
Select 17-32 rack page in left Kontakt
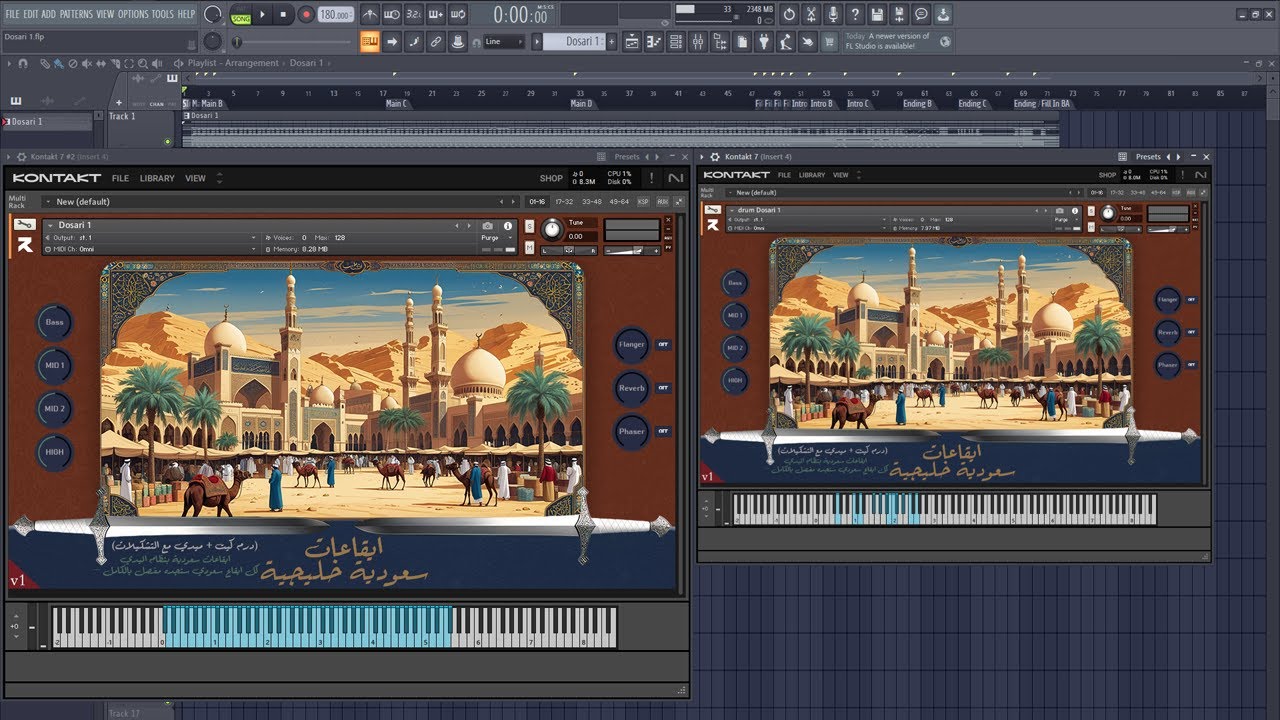click(564, 202)
